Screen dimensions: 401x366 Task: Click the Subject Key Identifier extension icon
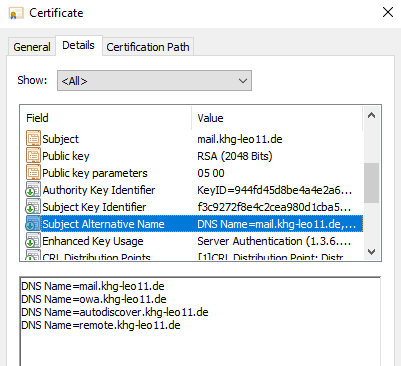(33, 206)
